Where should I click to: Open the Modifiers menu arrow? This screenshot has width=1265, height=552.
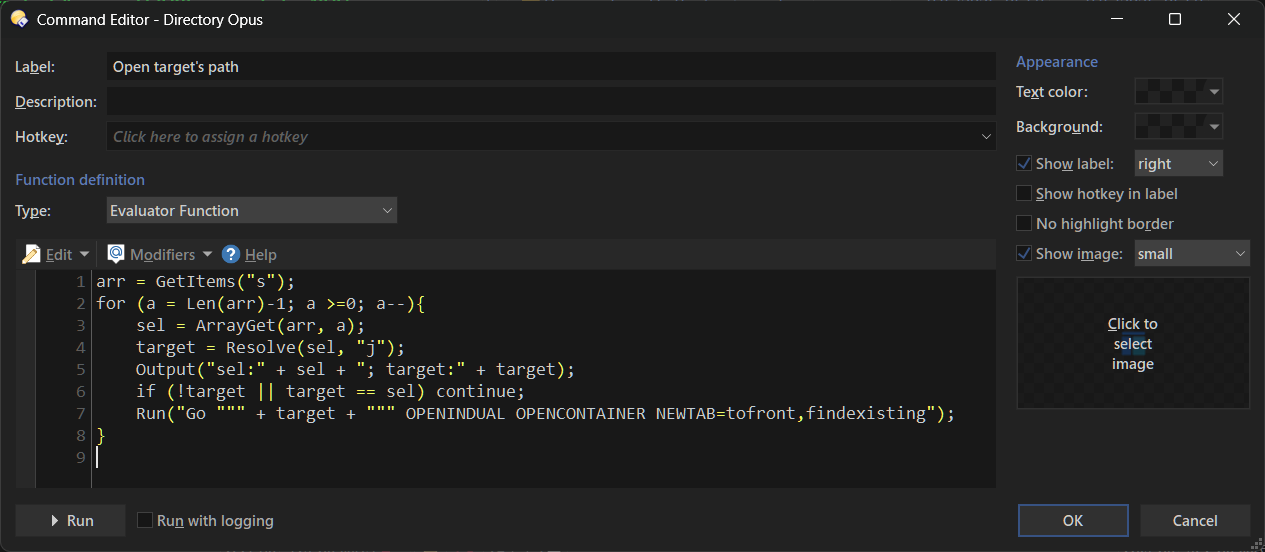(207, 254)
